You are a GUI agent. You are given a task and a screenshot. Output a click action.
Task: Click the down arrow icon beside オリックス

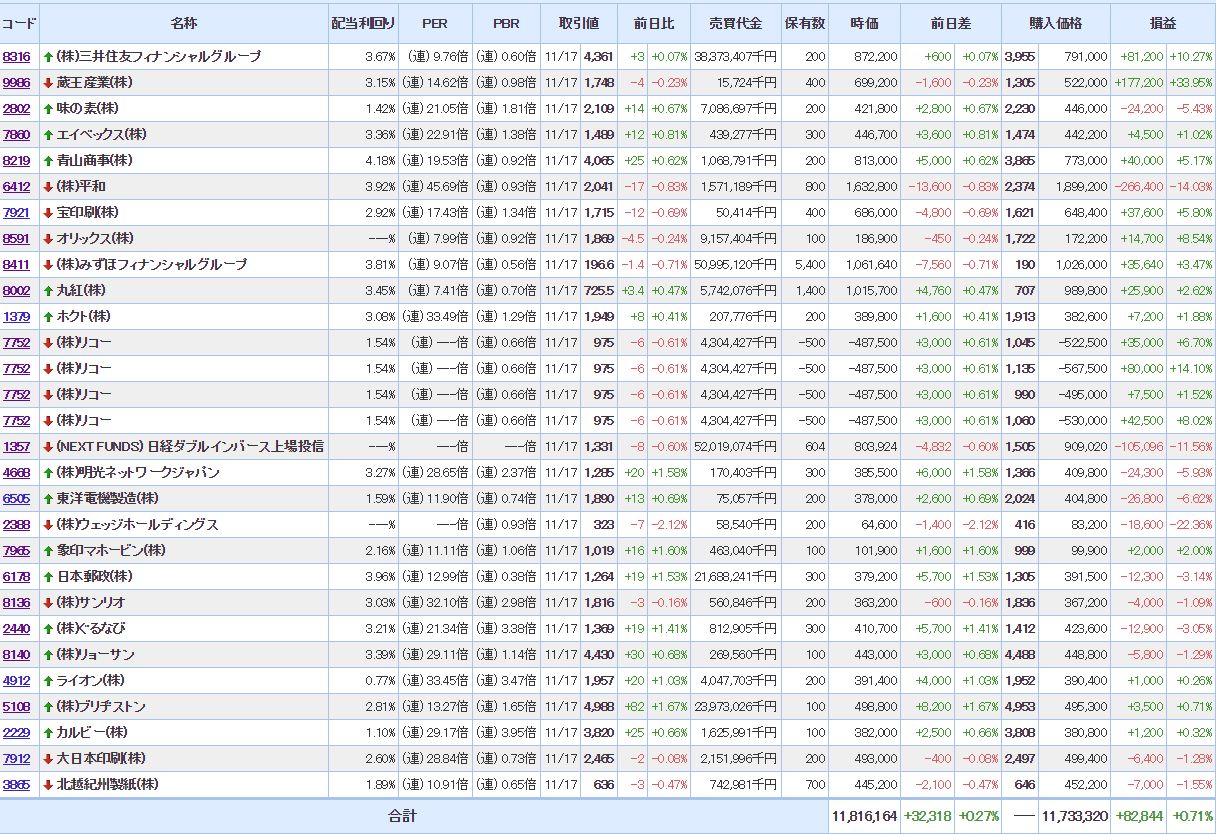click(48, 239)
